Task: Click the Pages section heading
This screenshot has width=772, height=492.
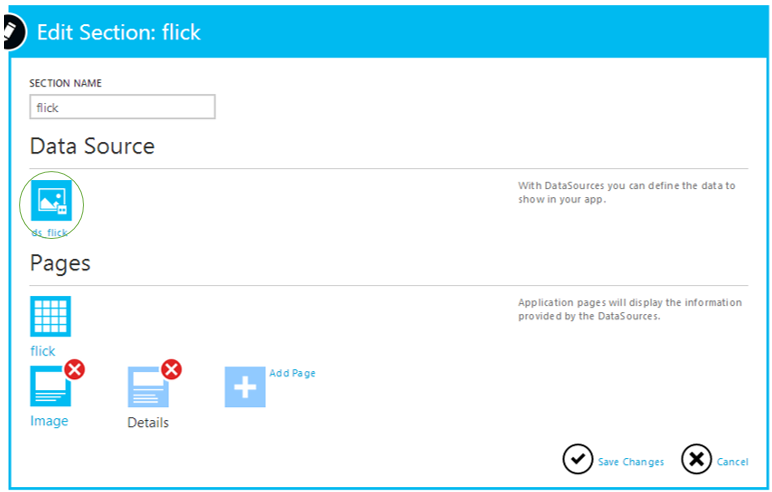Action: pos(60,263)
